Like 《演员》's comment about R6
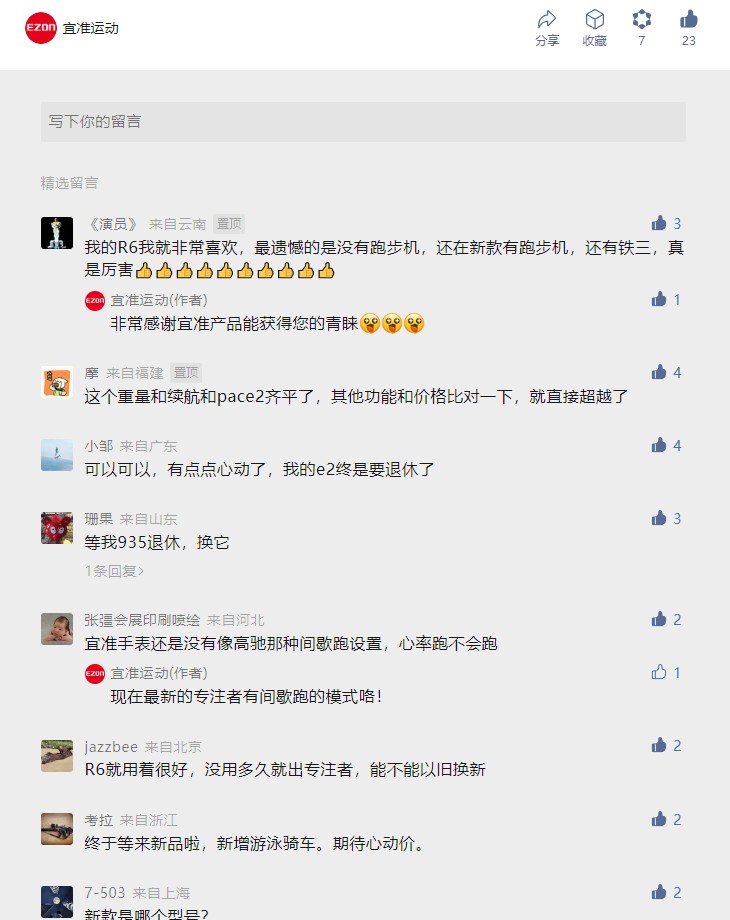Screen dimensions: 730x920 (x=659, y=223)
